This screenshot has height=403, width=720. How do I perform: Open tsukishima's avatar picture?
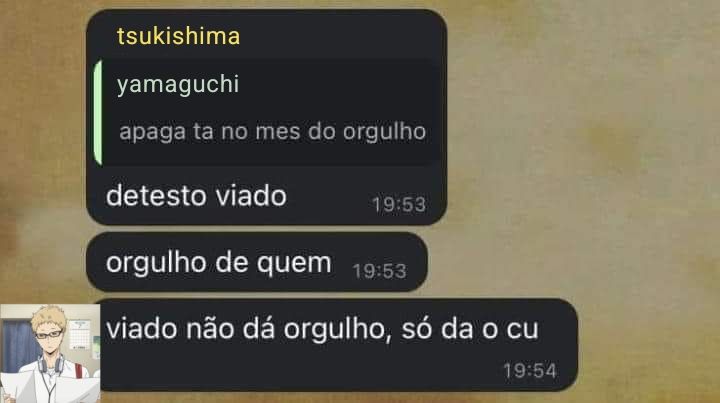click(x=50, y=353)
